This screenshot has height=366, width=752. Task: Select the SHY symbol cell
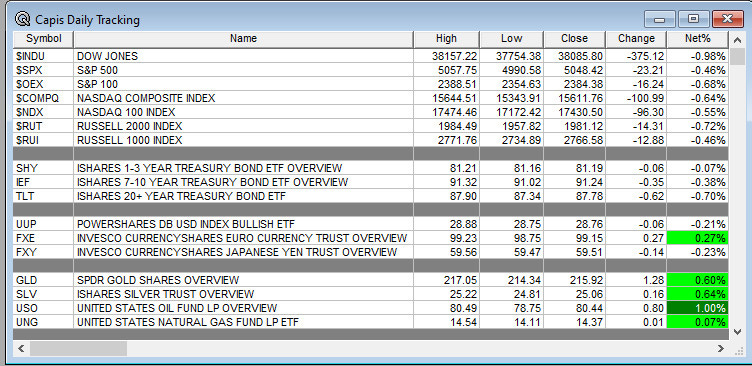(44, 168)
